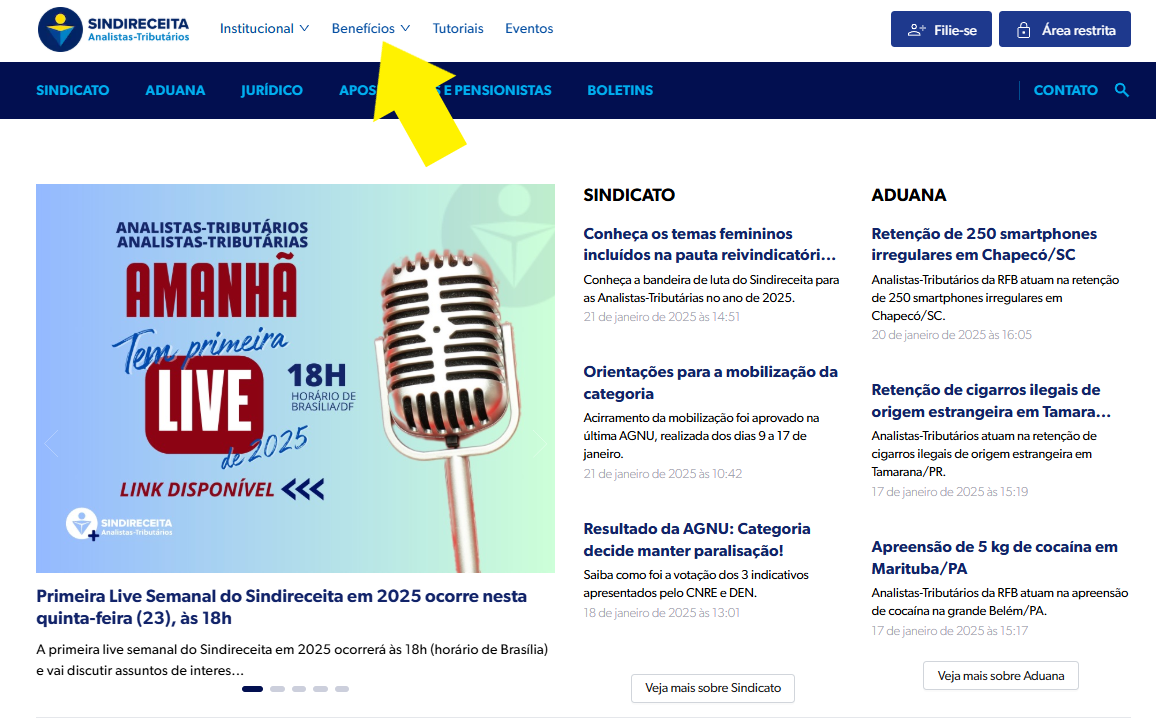The width and height of the screenshot is (1156, 722).
Task: Open the Área restrita login button
Action: point(1065,30)
